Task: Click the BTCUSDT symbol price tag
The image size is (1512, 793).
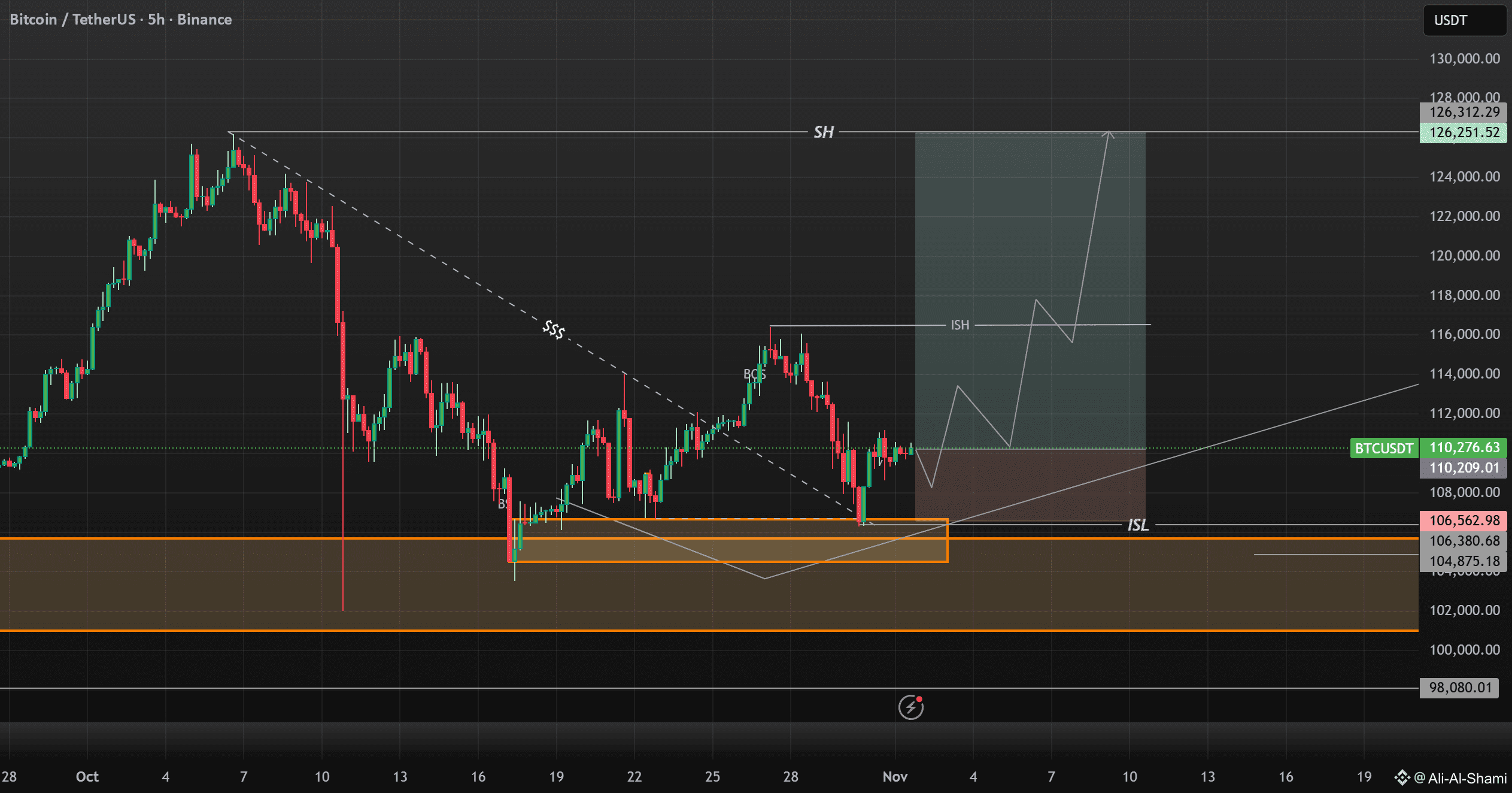Action: click(1383, 448)
